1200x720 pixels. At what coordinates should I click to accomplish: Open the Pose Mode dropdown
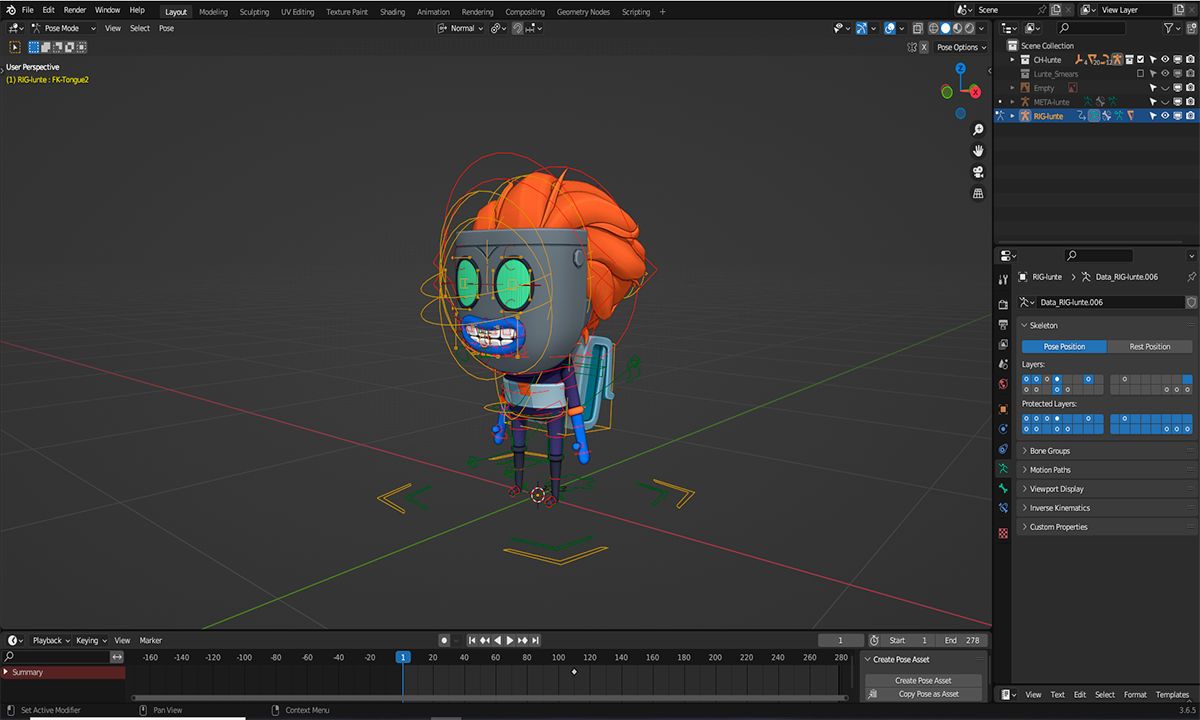[x=62, y=28]
